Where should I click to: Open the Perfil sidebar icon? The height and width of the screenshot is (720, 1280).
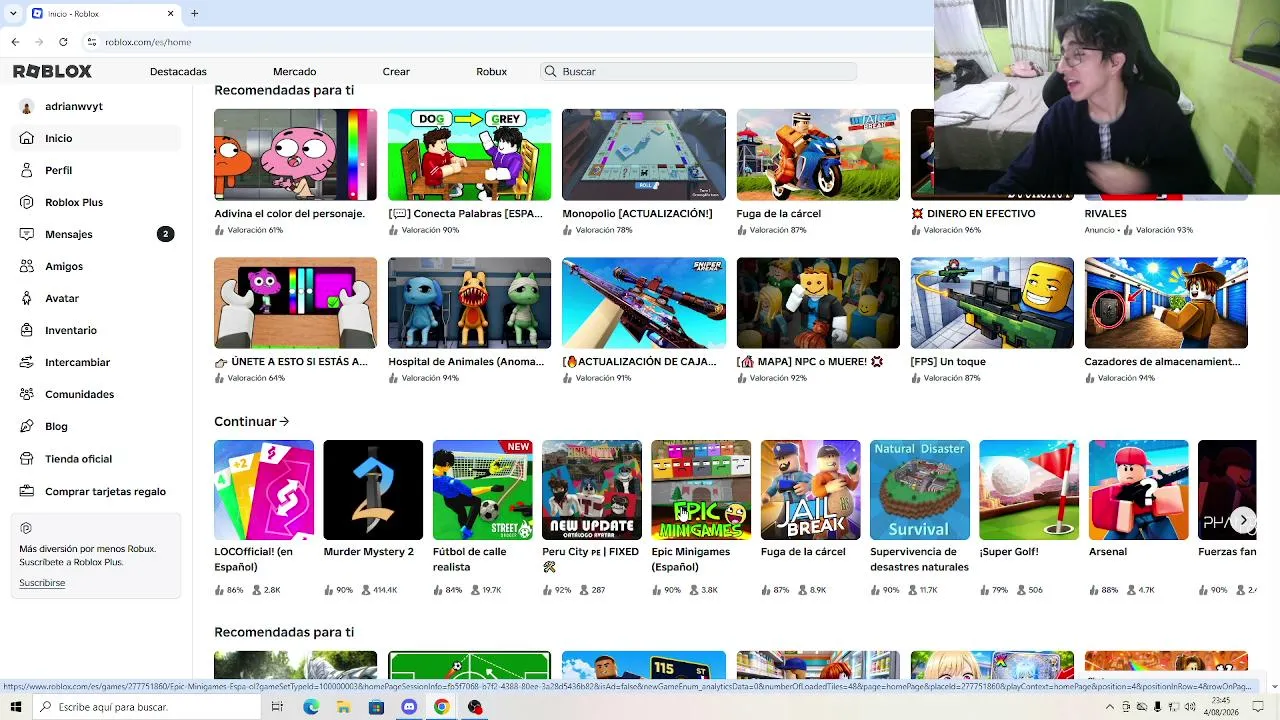26,170
